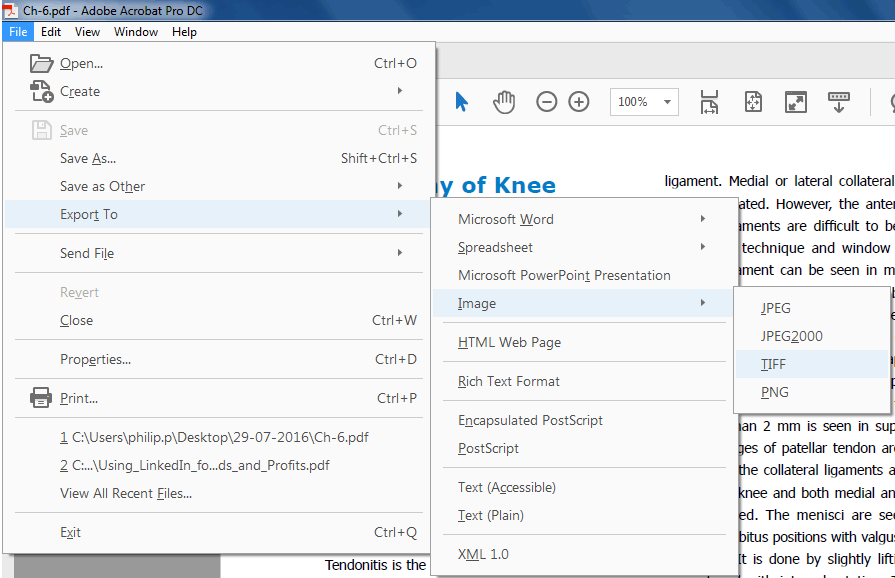Open recent file Ch-6.pdf

[x=217, y=437]
